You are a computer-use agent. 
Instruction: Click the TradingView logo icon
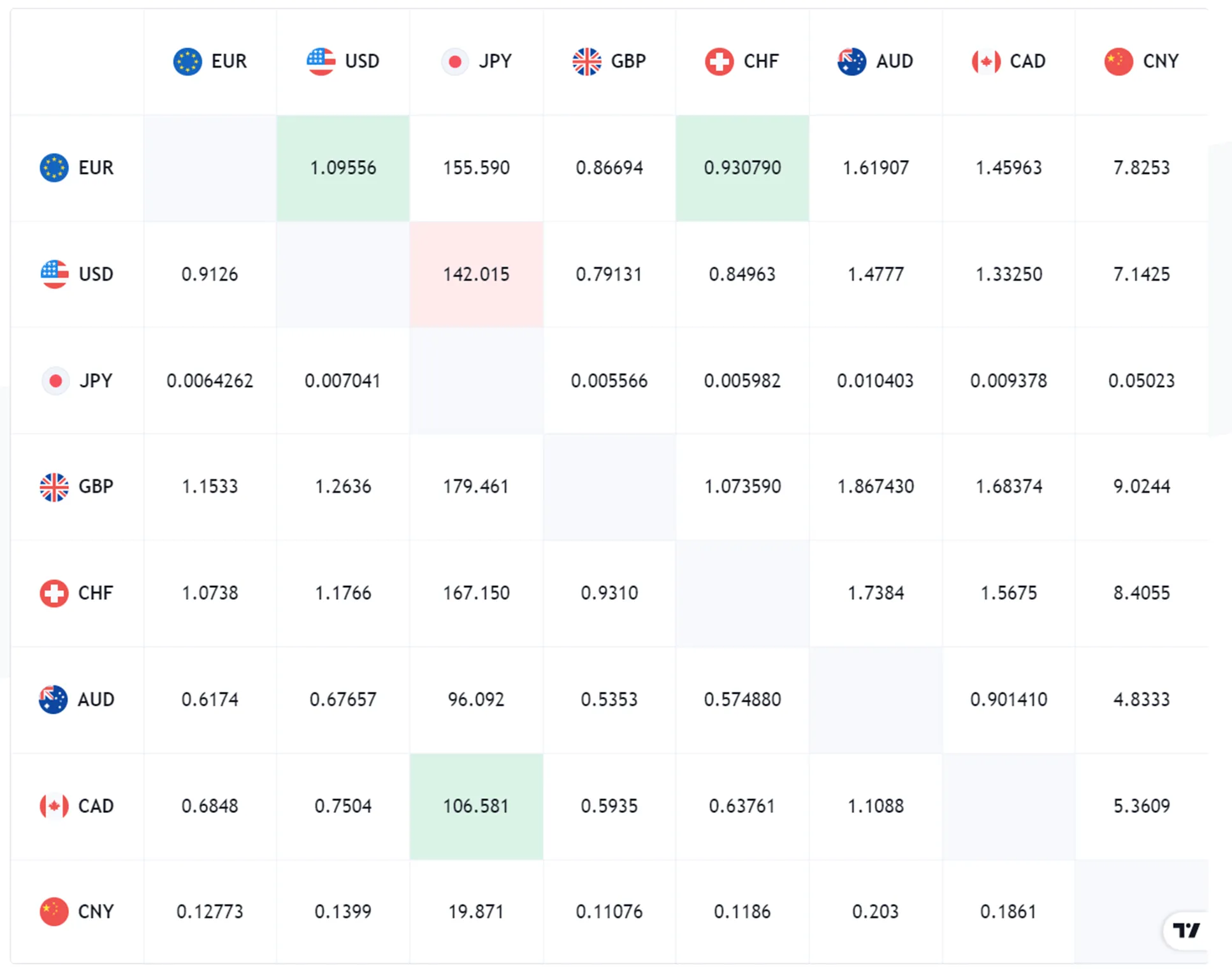point(1186,930)
